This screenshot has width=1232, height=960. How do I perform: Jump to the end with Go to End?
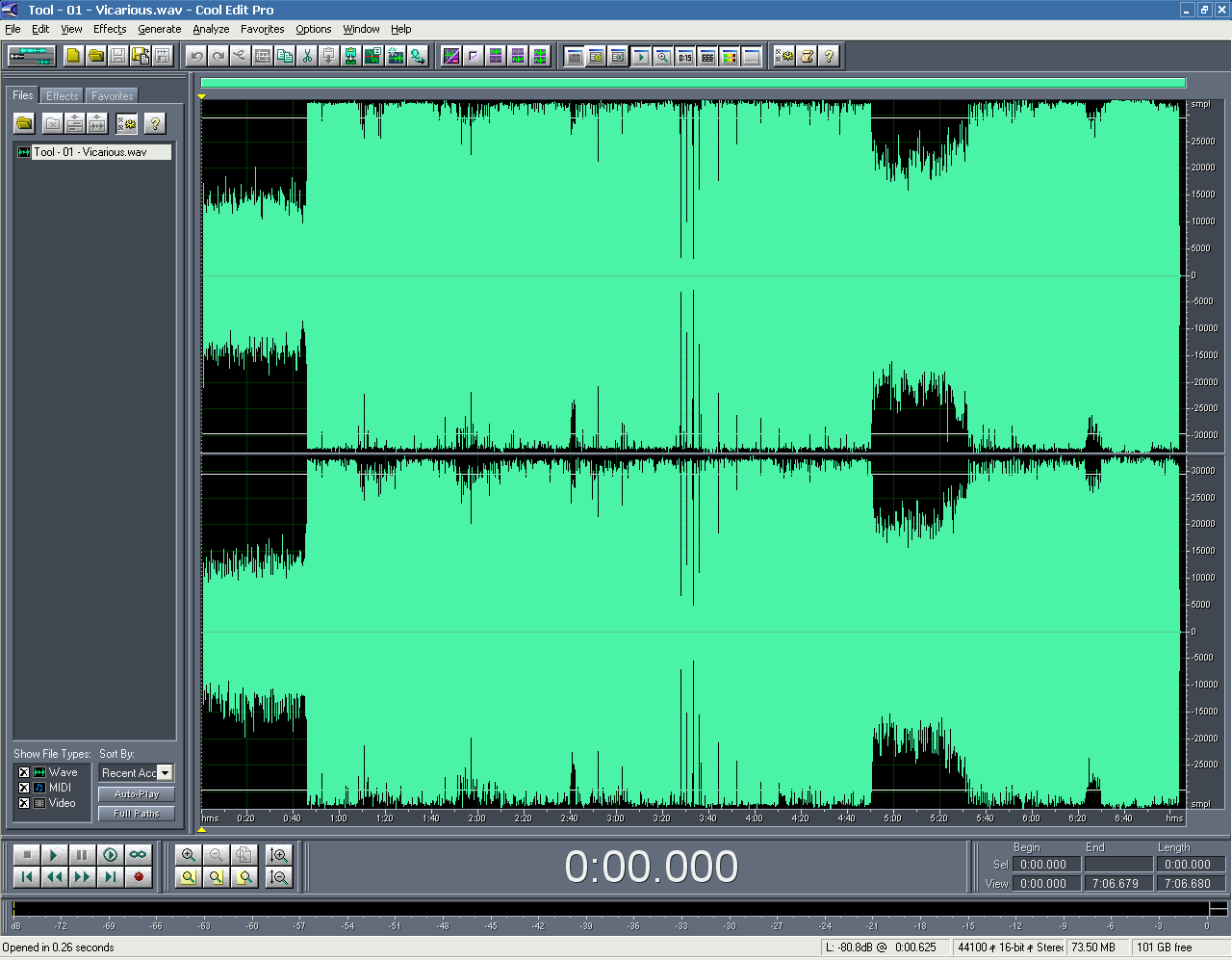point(111,877)
